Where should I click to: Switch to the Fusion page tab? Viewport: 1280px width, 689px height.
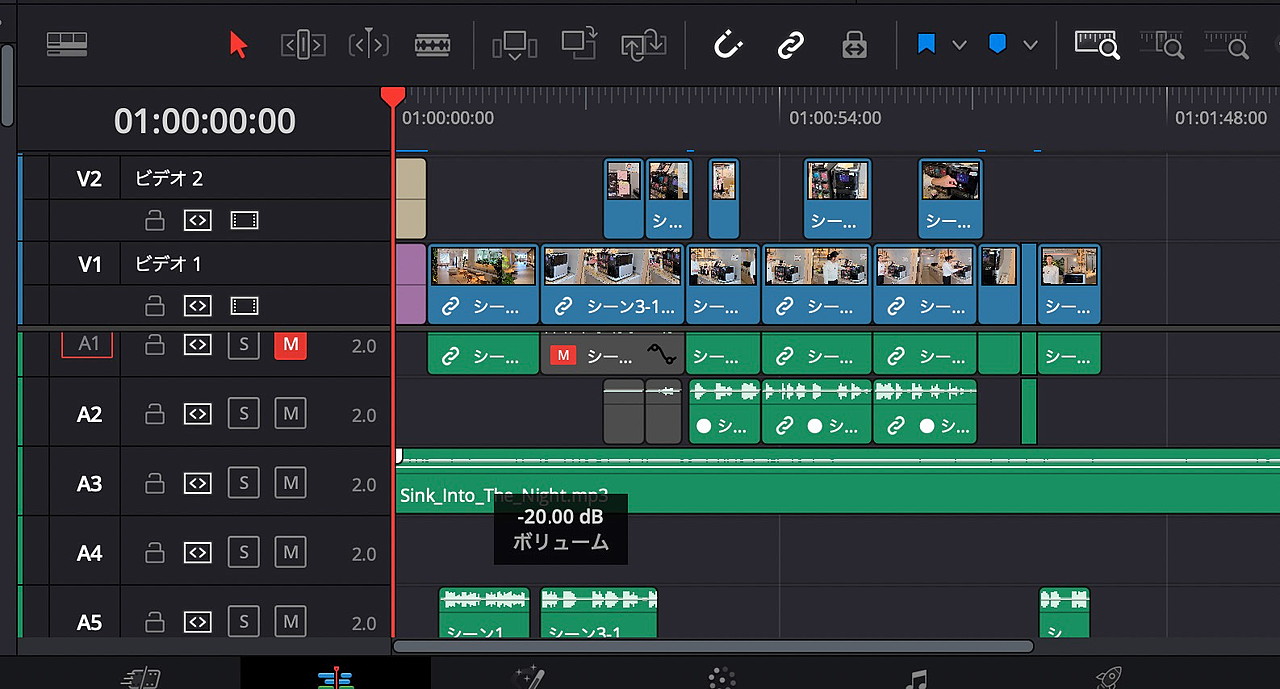point(527,678)
